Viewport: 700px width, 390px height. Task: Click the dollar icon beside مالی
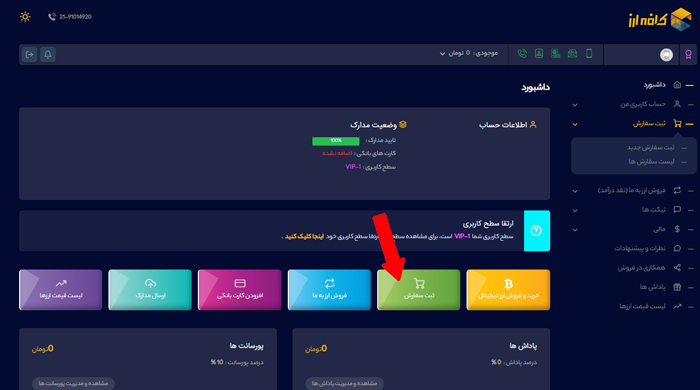point(677,229)
